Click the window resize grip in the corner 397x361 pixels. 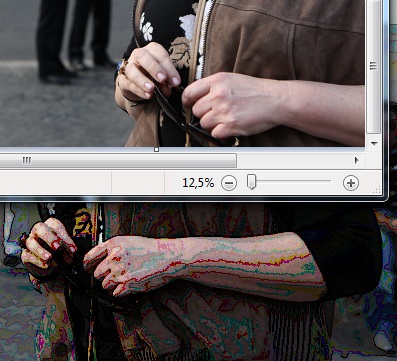(377, 190)
